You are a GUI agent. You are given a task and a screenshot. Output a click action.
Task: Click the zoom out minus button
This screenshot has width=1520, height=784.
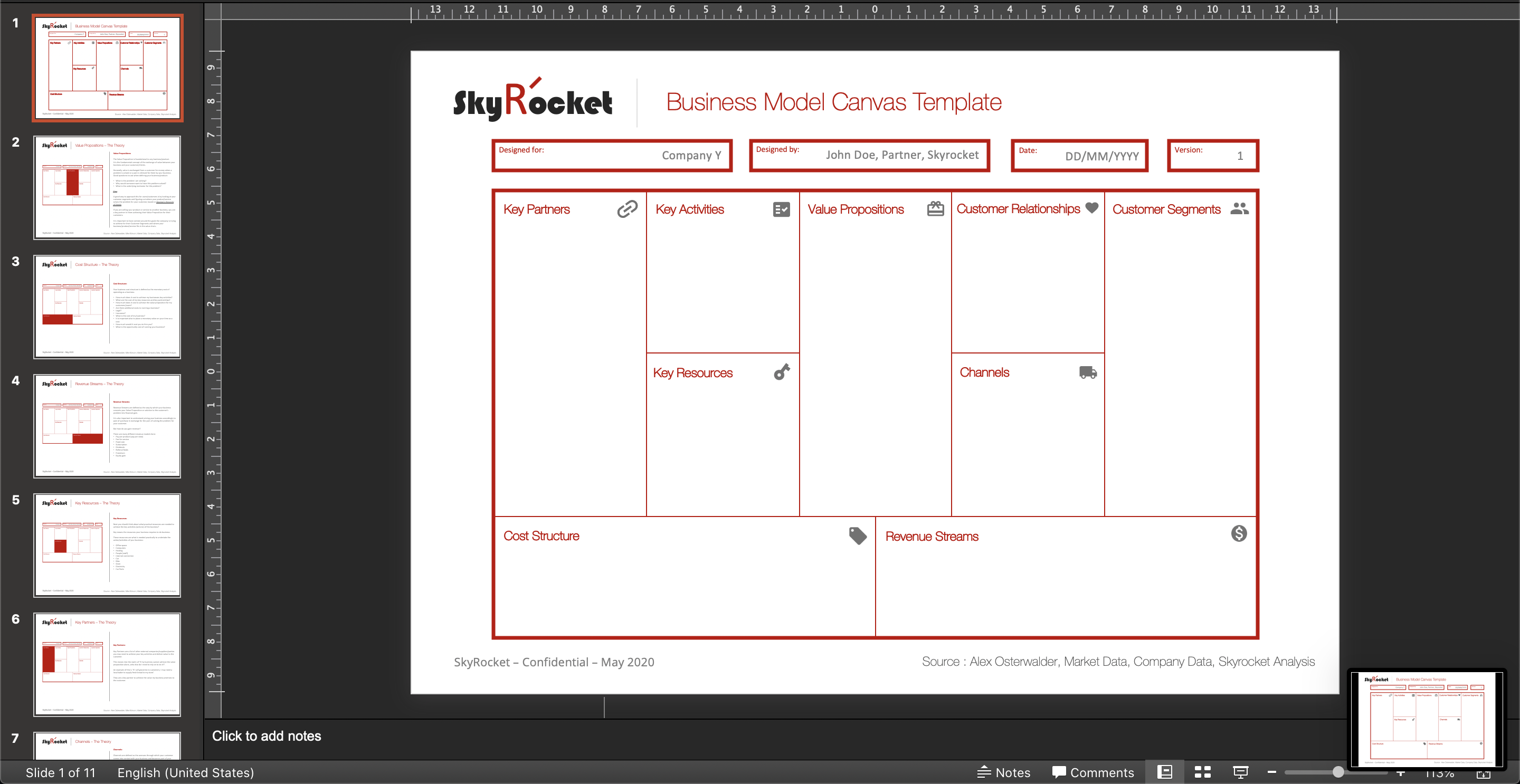[1272, 772]
